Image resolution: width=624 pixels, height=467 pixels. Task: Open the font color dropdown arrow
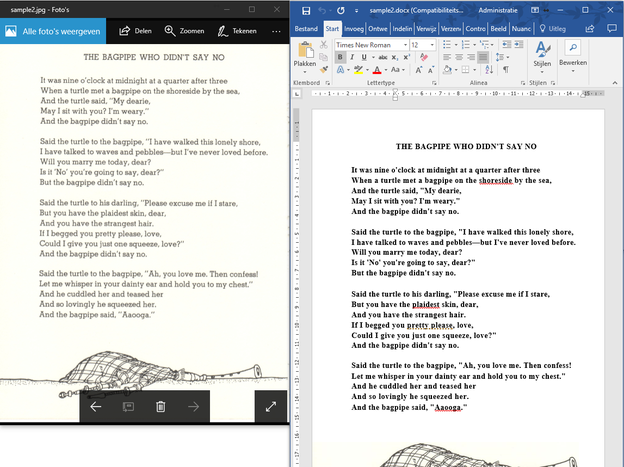(386, 70)
